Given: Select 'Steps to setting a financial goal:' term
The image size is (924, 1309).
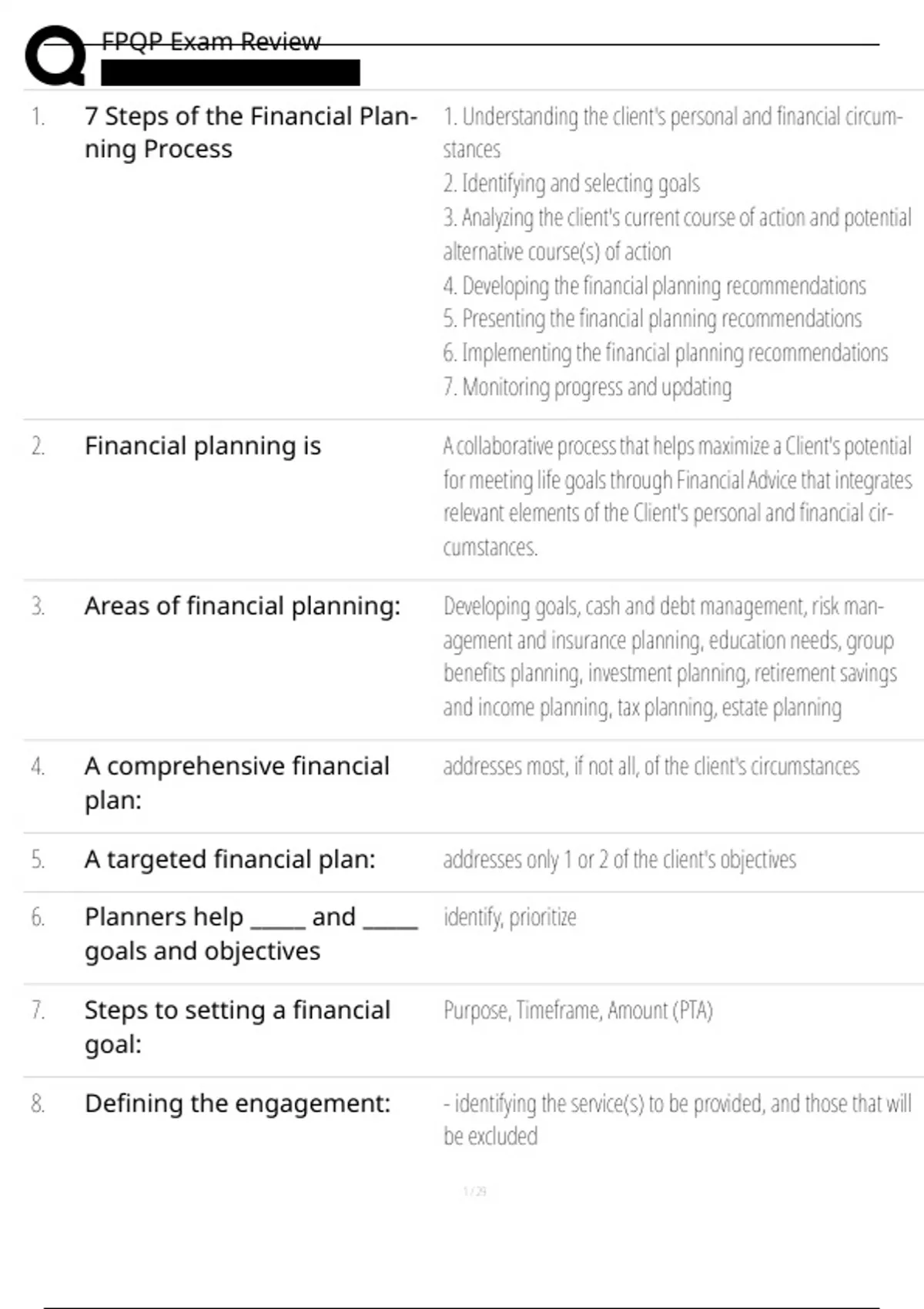Looking at the screenshot, I should (x=237, y=1026).
